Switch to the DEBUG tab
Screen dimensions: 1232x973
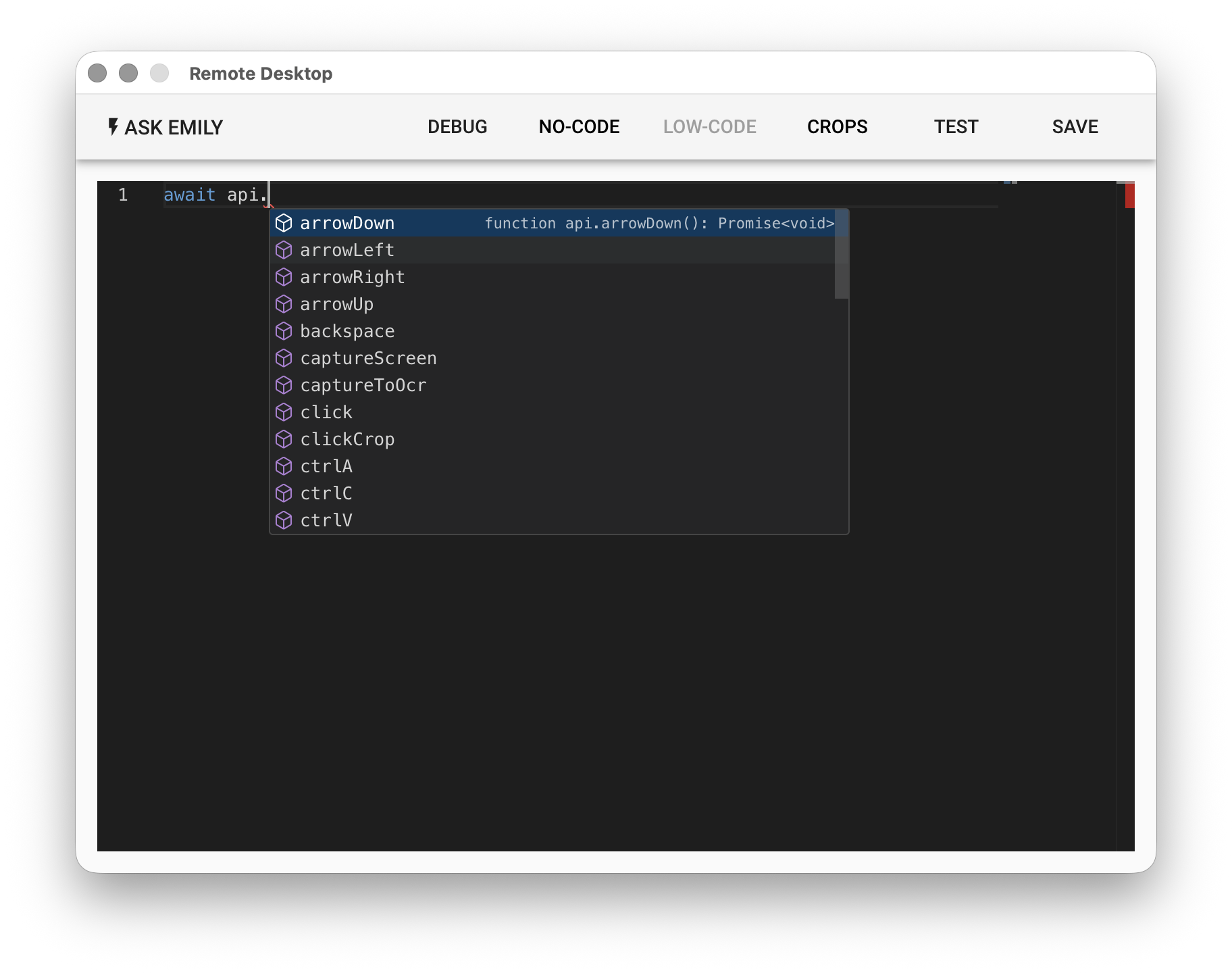457,127
